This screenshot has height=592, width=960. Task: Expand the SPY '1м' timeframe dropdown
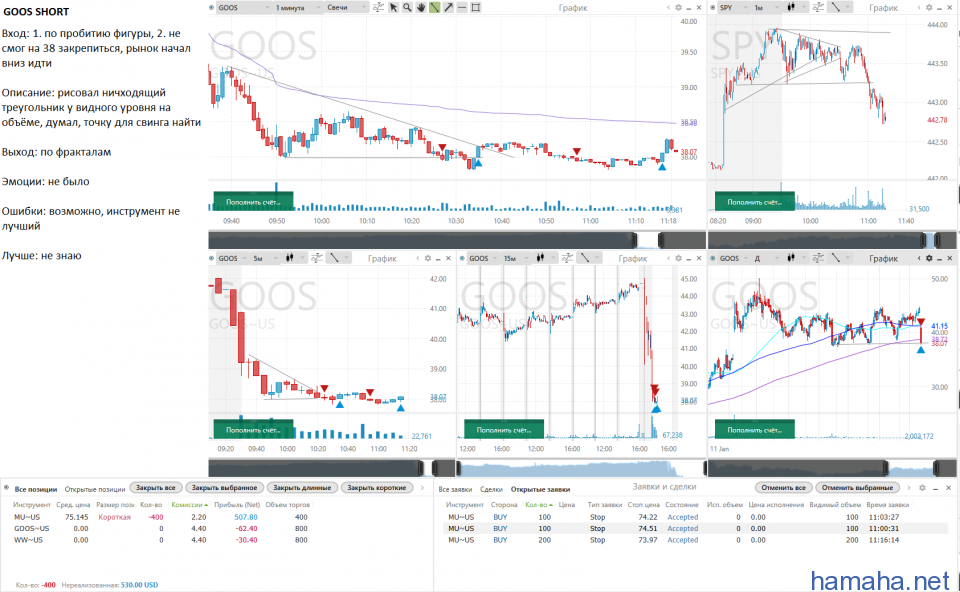click(767, 7)
